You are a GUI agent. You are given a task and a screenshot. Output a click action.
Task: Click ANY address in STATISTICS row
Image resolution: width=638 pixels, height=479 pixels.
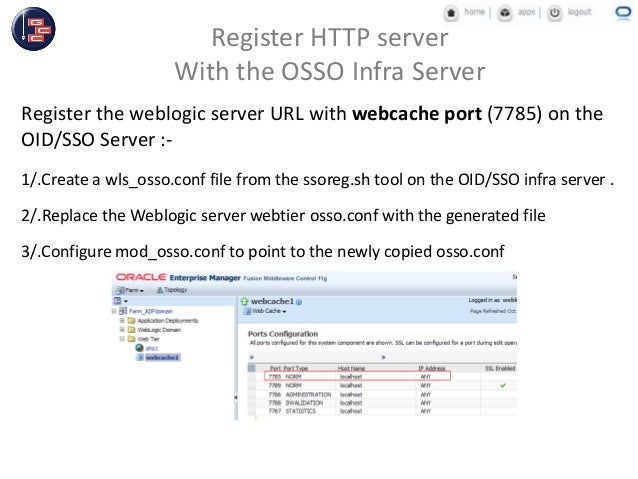tap(426, 411)
